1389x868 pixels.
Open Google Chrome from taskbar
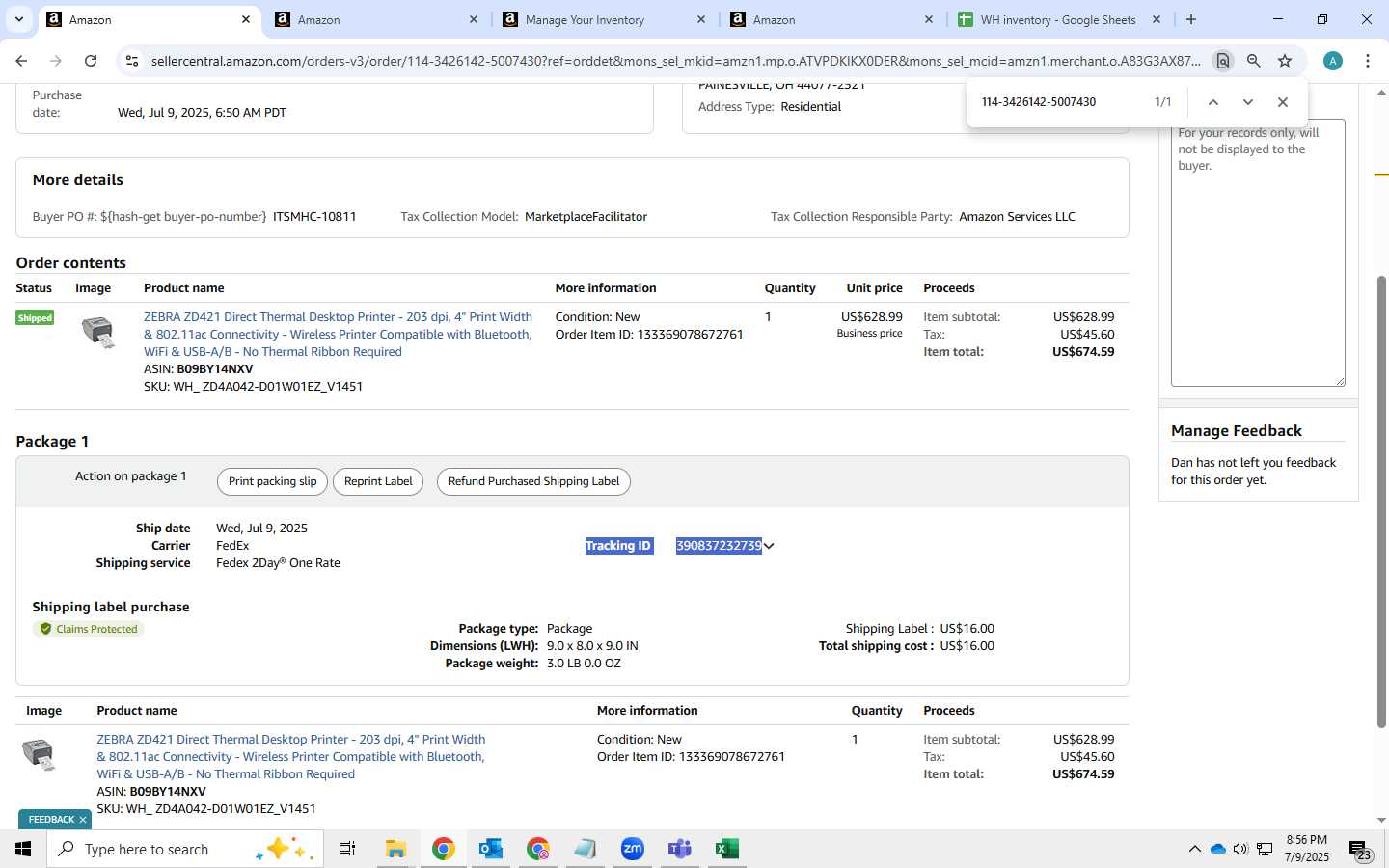click(x=443, y=849)
